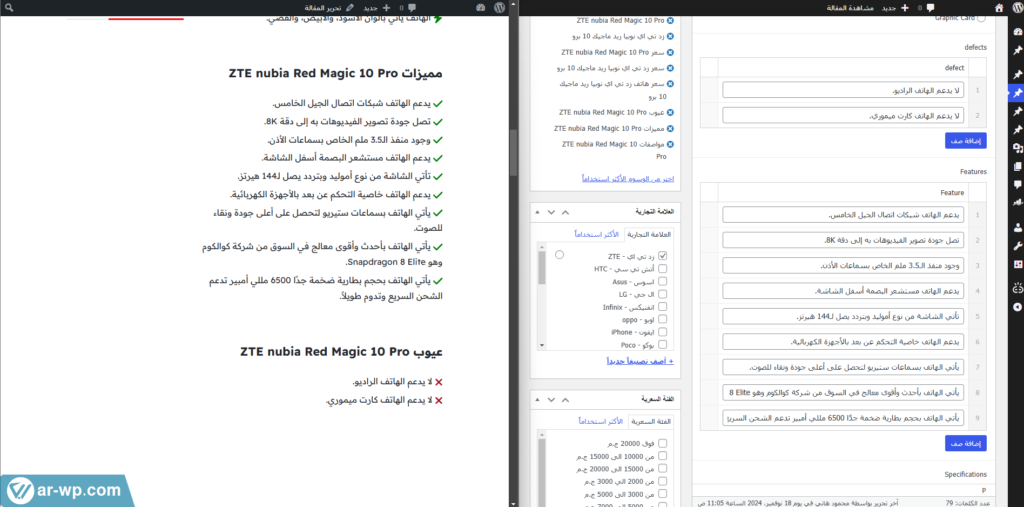The height and width of the screenshot is (507, 1024).
Task: Click the brand list scrollbar down arrow
Action: pyautogui.click(x=543, y=345)
